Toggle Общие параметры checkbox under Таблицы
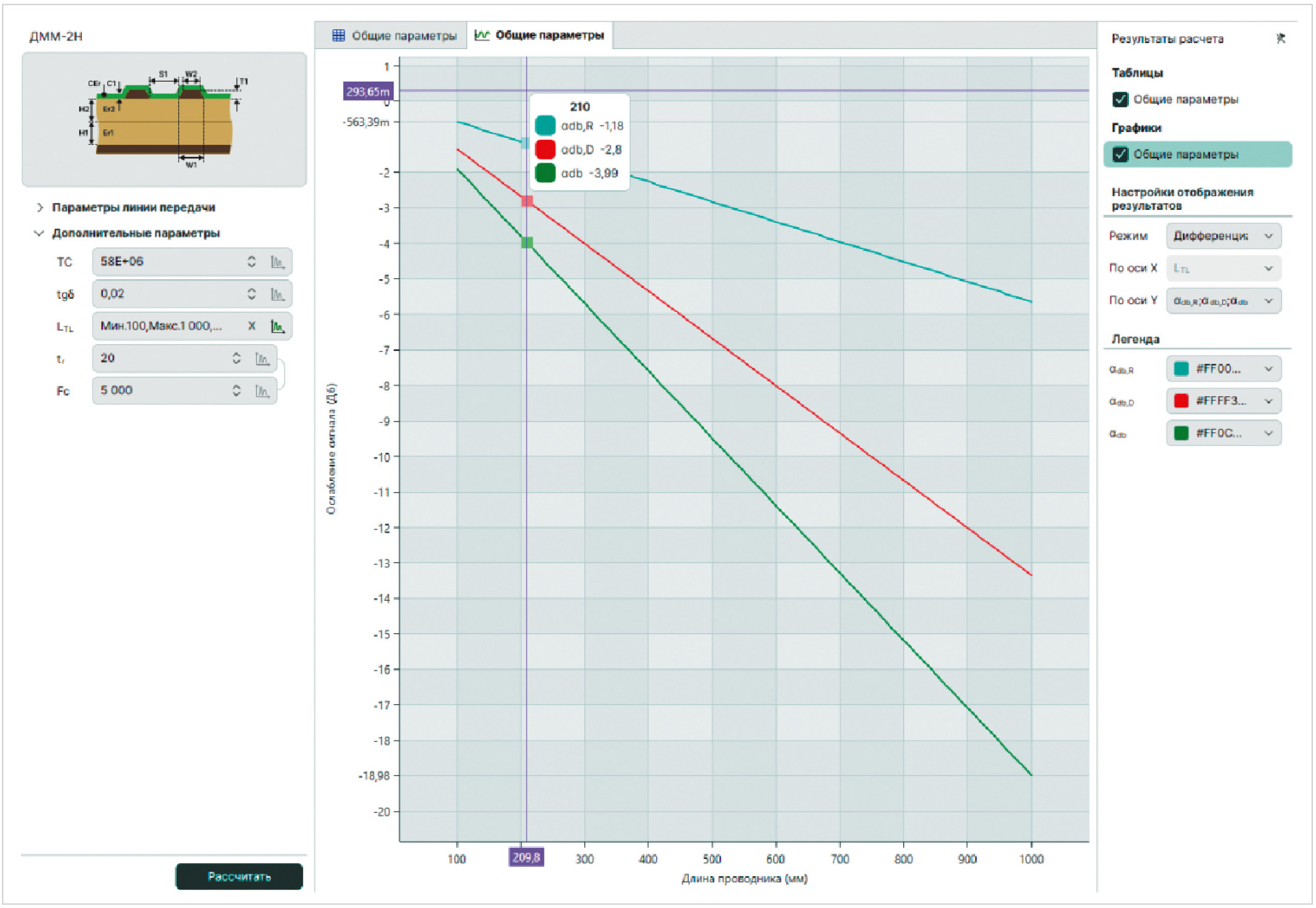Screen dimensions: 1316x908 tap(1120, 99)
